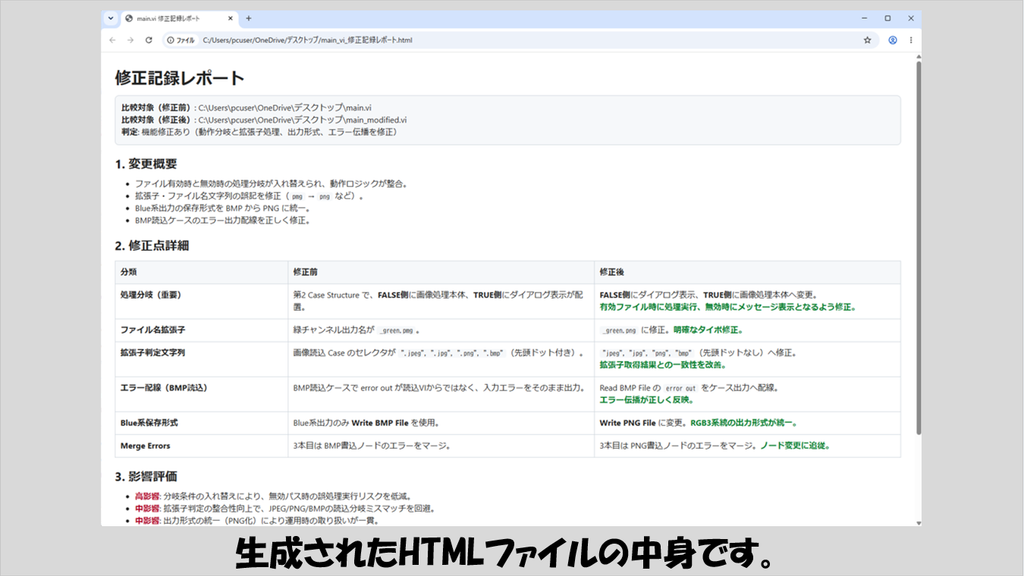Close the main.vi 修正記録レポート tab
The width and height of the screenshot is (1024, 576).
pyautogui.click(x=230, y=18)
